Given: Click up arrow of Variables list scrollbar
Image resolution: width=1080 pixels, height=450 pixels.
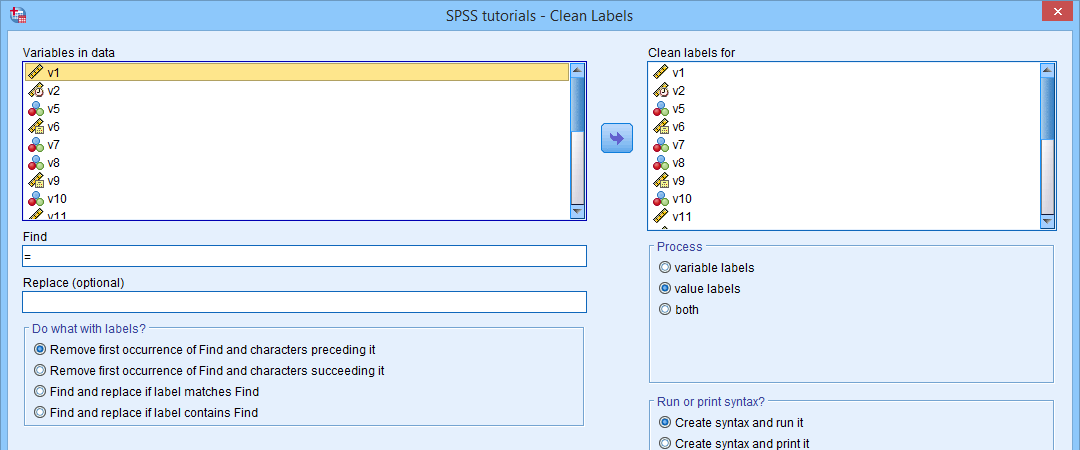Looking at the screenshot, I should [x=577, y=70].
